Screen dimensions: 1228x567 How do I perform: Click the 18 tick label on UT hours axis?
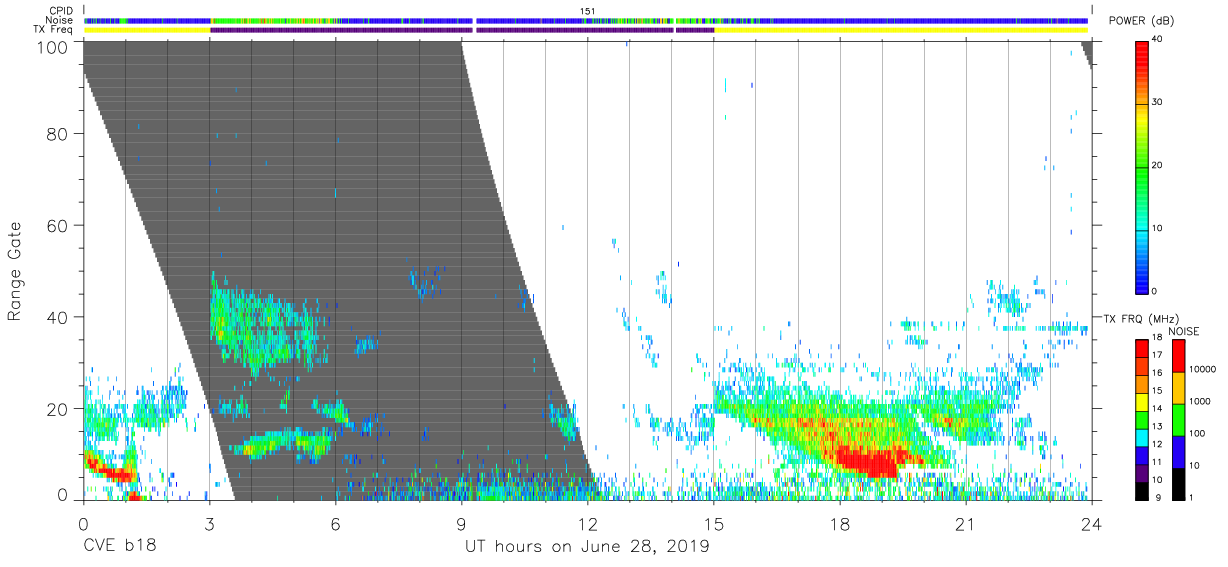point(840,524)
